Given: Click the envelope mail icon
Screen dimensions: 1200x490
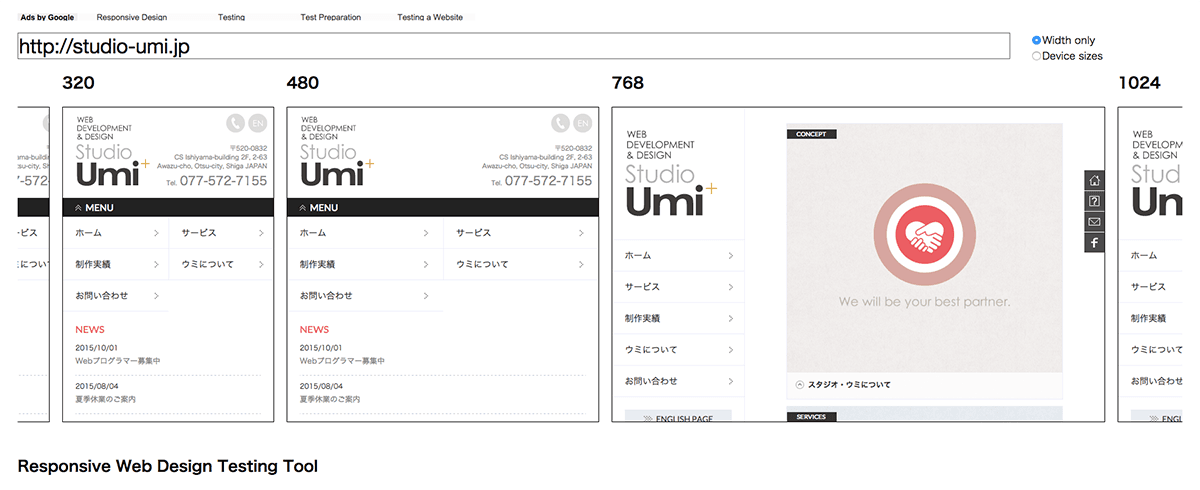Looking at the screenshot, I should [1094, 222].
